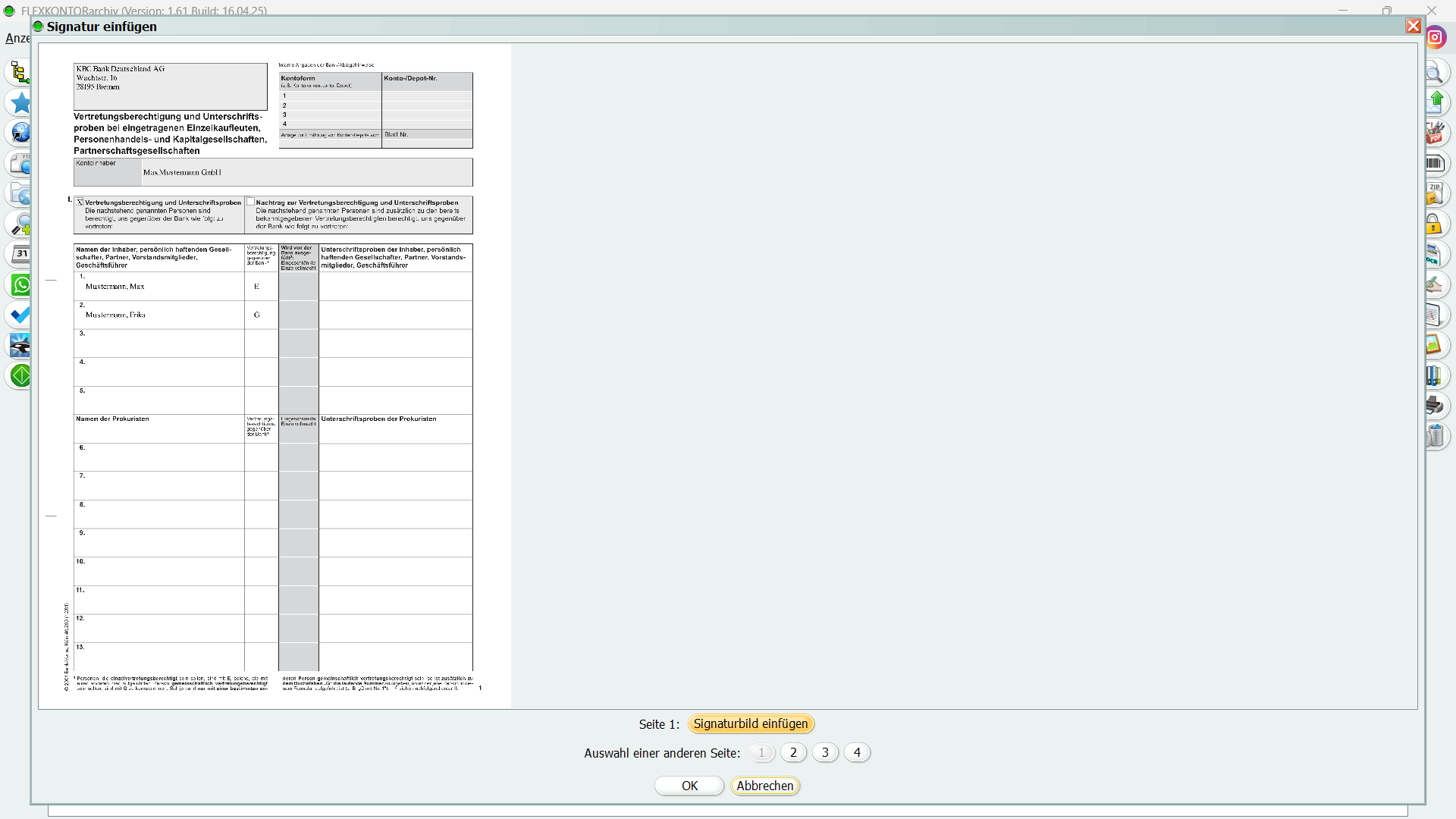Screen dimensions: 1456x819
Task: Open the blue star favorites icon
Action: pos(20,103)
